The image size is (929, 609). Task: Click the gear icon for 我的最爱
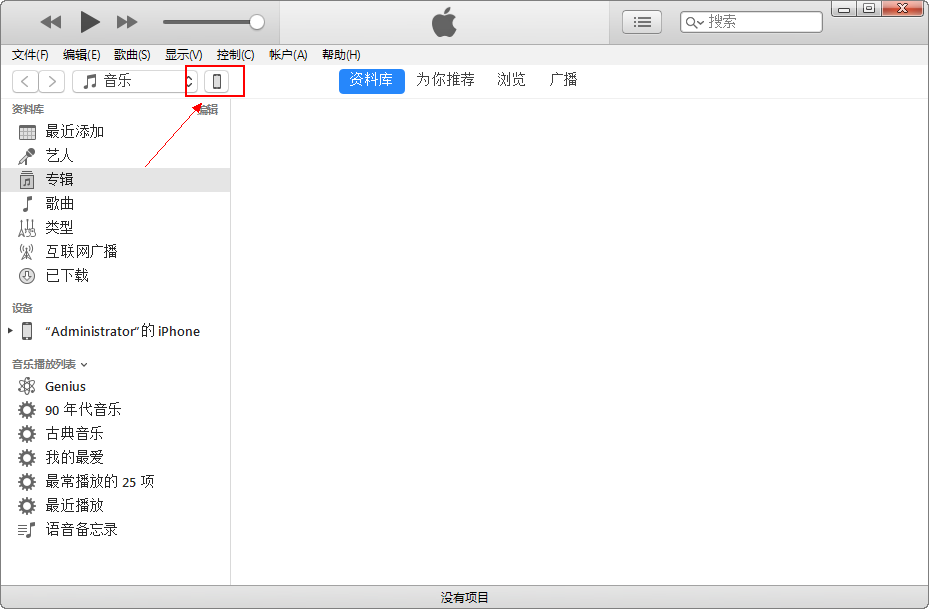27,458
